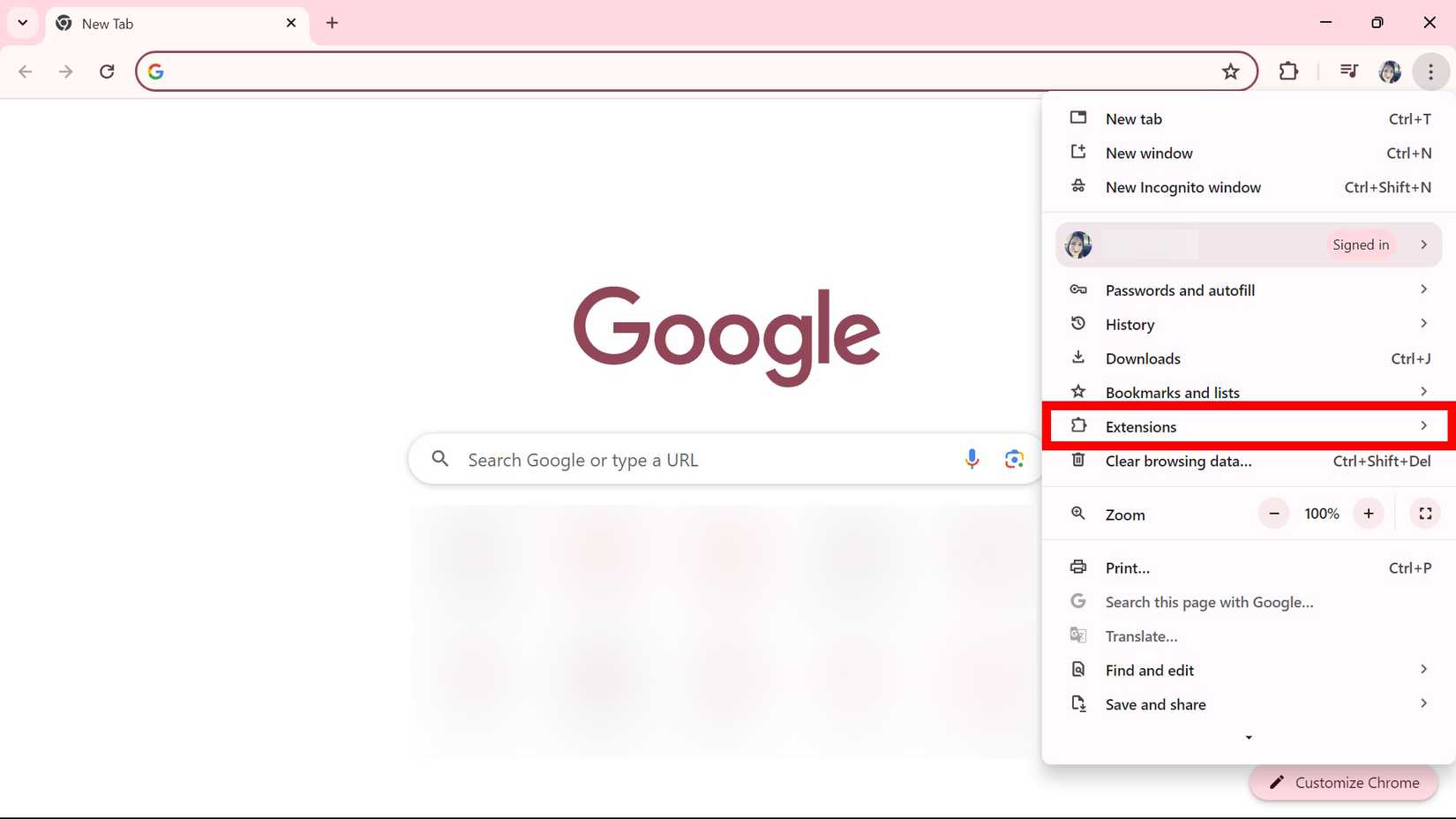1456x819 pixels.
Task: Decrease zoom with the minus button
Action: (x=1273, y=514)
